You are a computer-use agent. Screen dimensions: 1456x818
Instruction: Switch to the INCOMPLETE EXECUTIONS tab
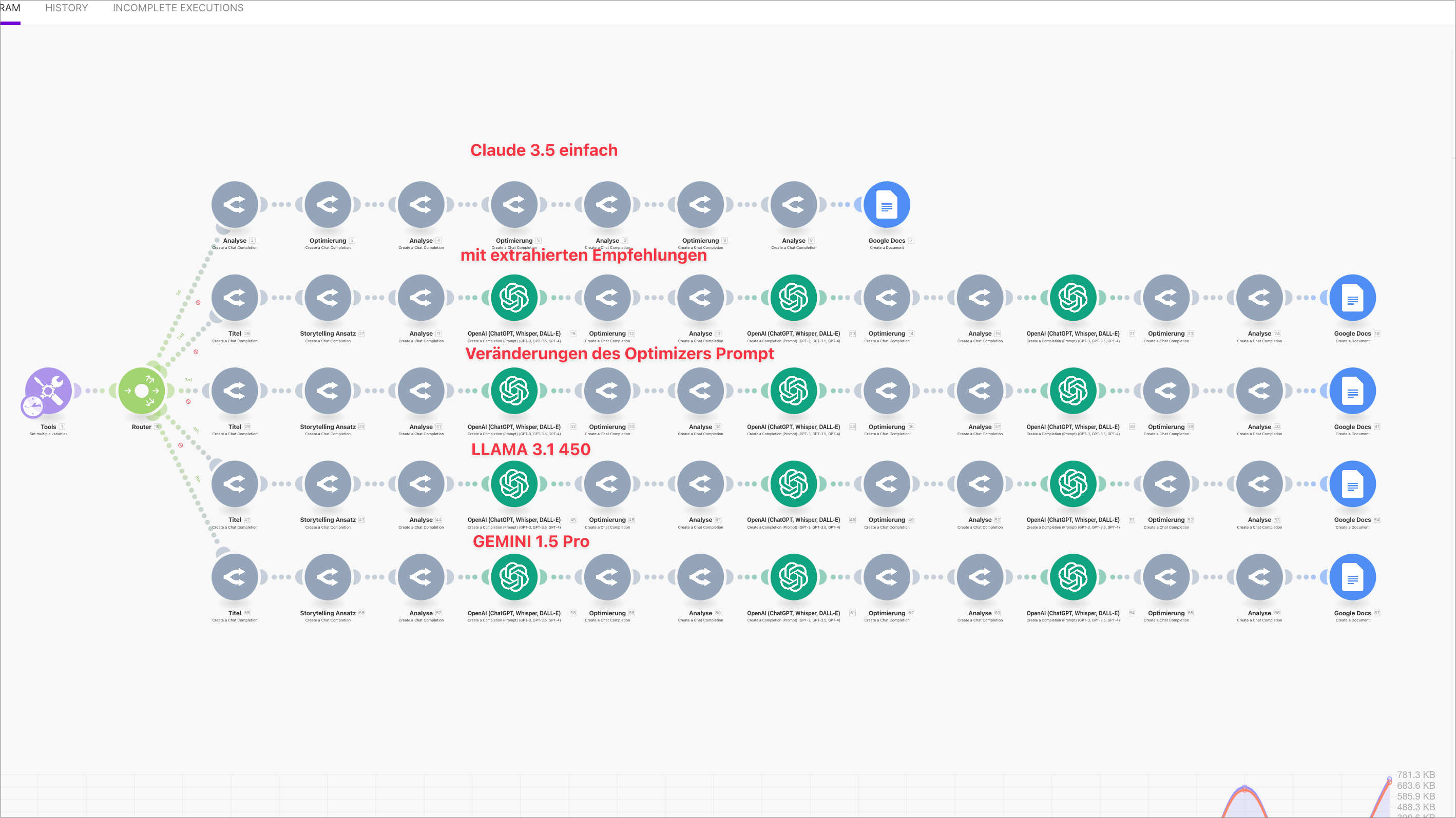(178, 8)
